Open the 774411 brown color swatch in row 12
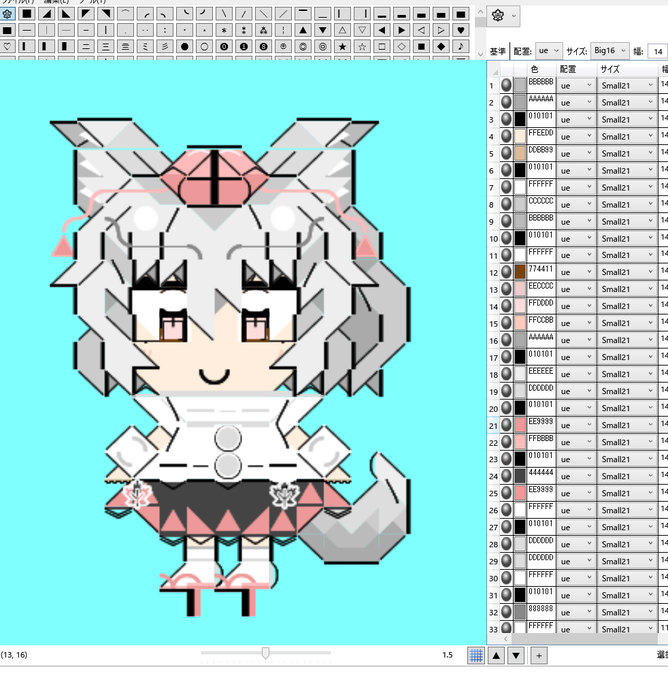Screen dimensions: 668x680 520,272
